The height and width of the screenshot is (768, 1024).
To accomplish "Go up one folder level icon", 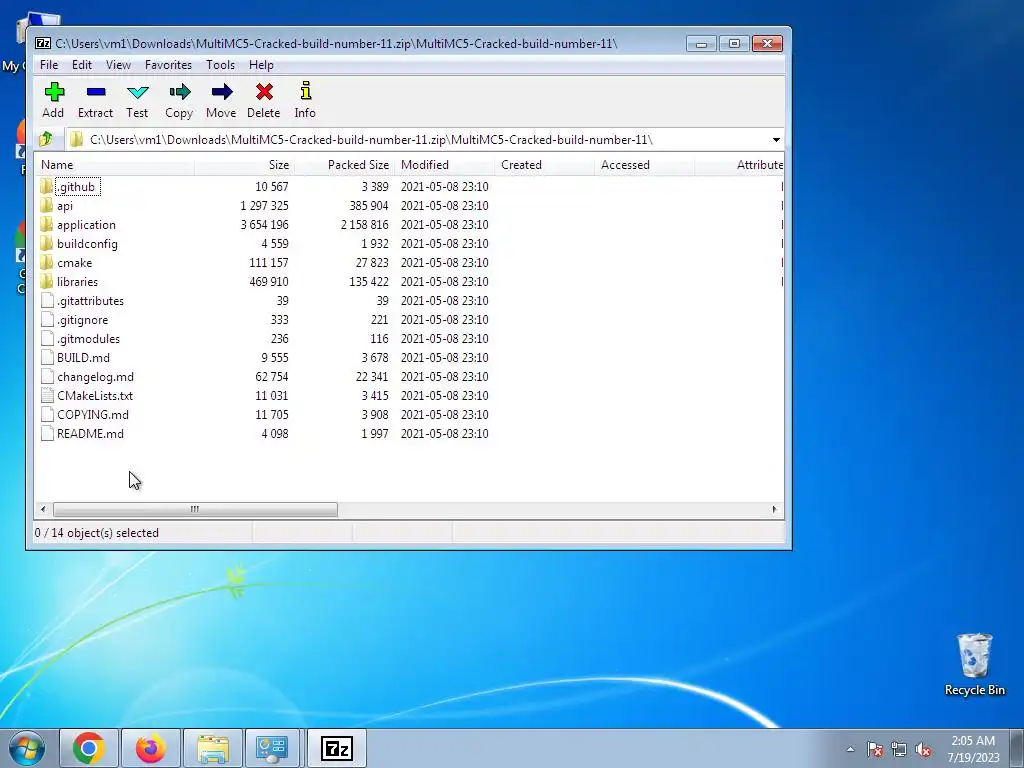I will 46,139.
